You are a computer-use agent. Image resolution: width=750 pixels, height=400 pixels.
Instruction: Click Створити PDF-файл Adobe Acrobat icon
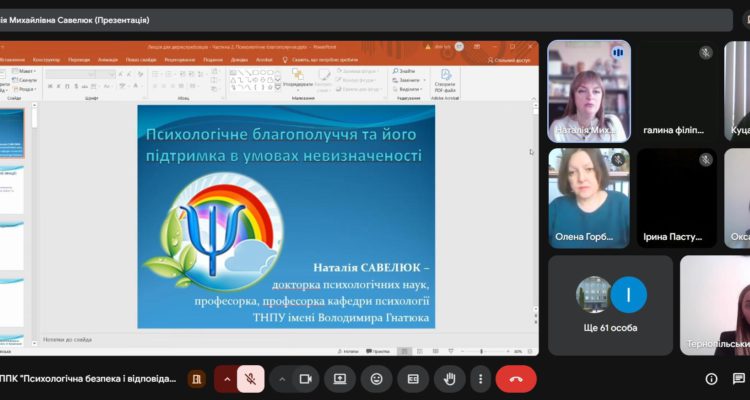446,80
